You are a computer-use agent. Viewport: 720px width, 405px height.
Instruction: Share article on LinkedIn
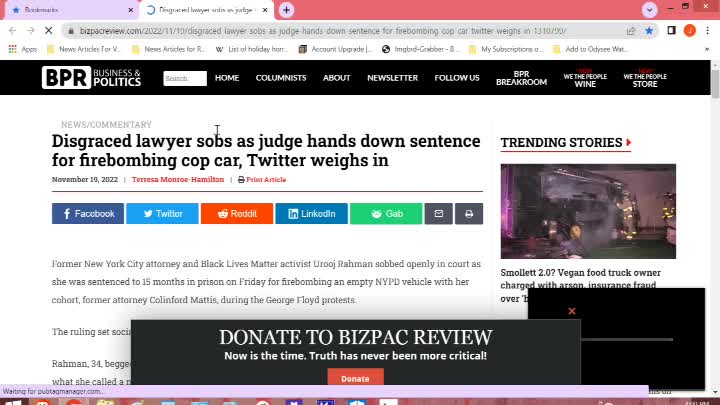tap(311, 214)
